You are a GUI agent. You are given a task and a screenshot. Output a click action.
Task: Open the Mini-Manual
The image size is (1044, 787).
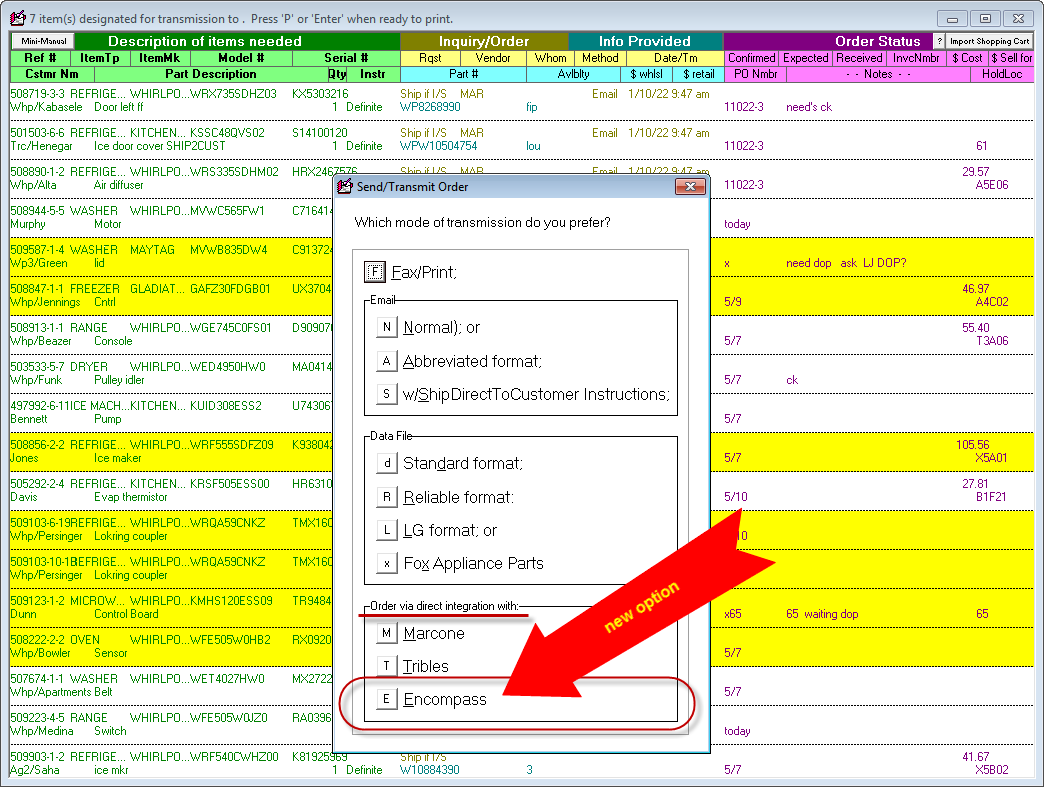pyautogui.click(x=42, y=41)
